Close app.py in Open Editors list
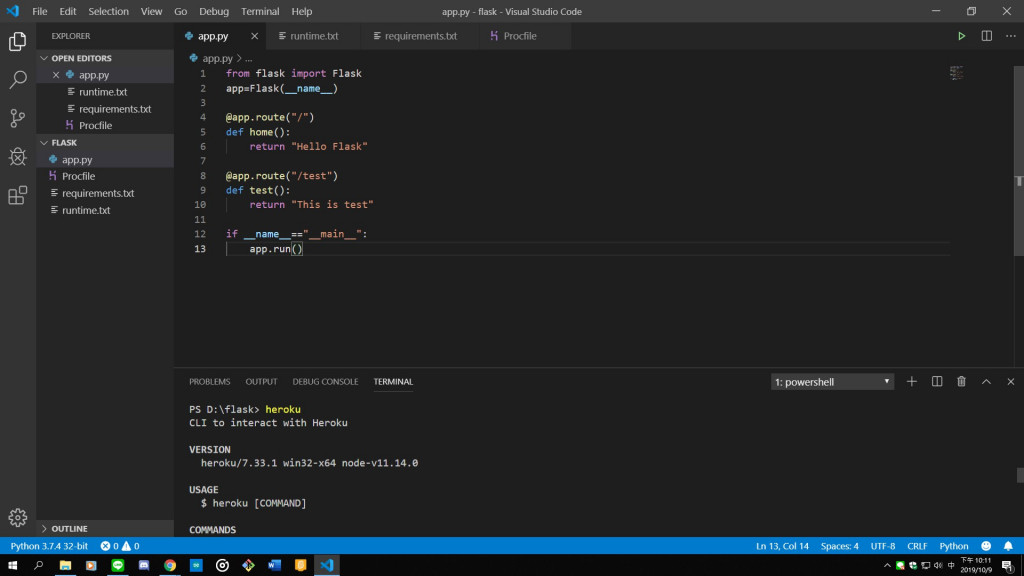 click(x=56, y=75)
